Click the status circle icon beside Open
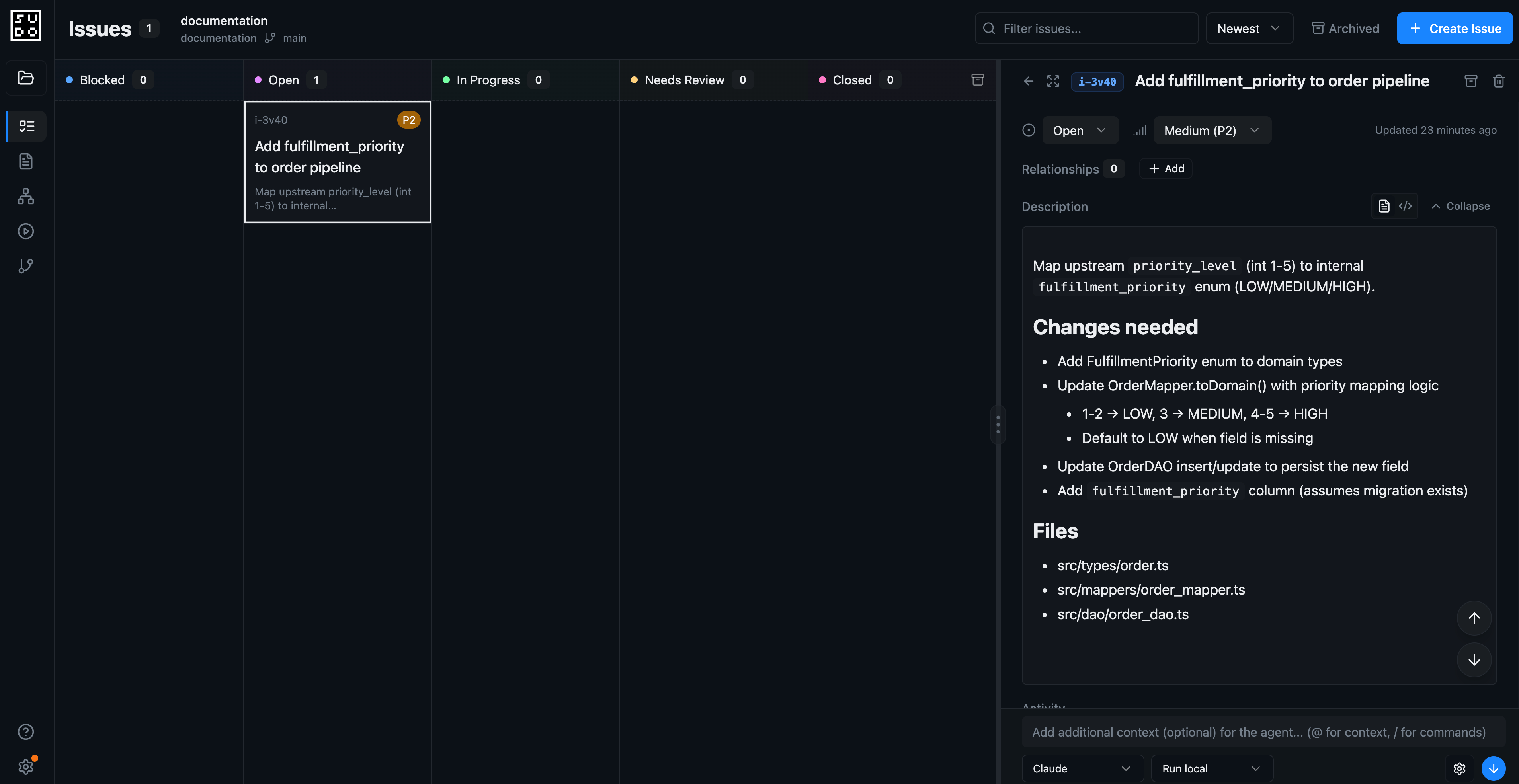 [x=1029, y=130]
